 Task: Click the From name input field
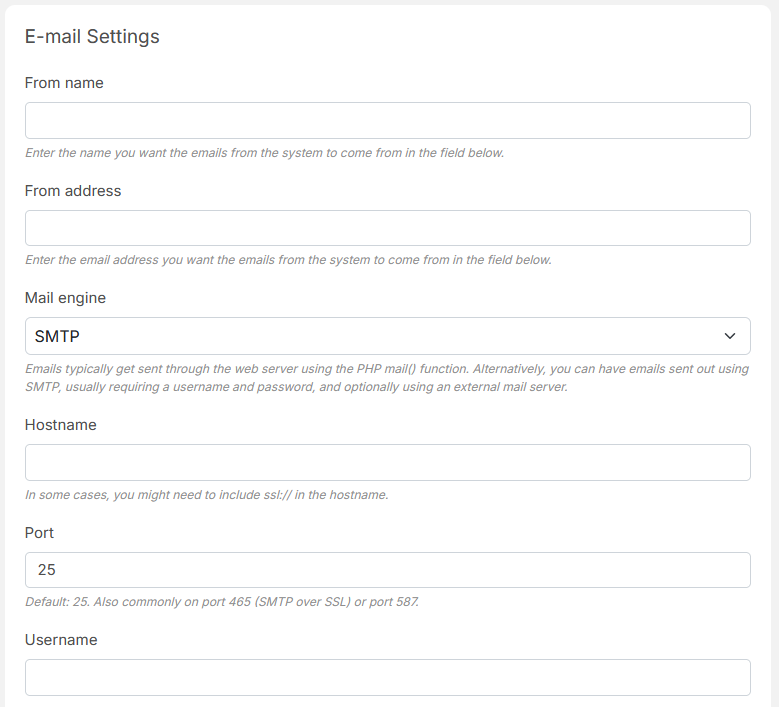click(x=387, y=120)
